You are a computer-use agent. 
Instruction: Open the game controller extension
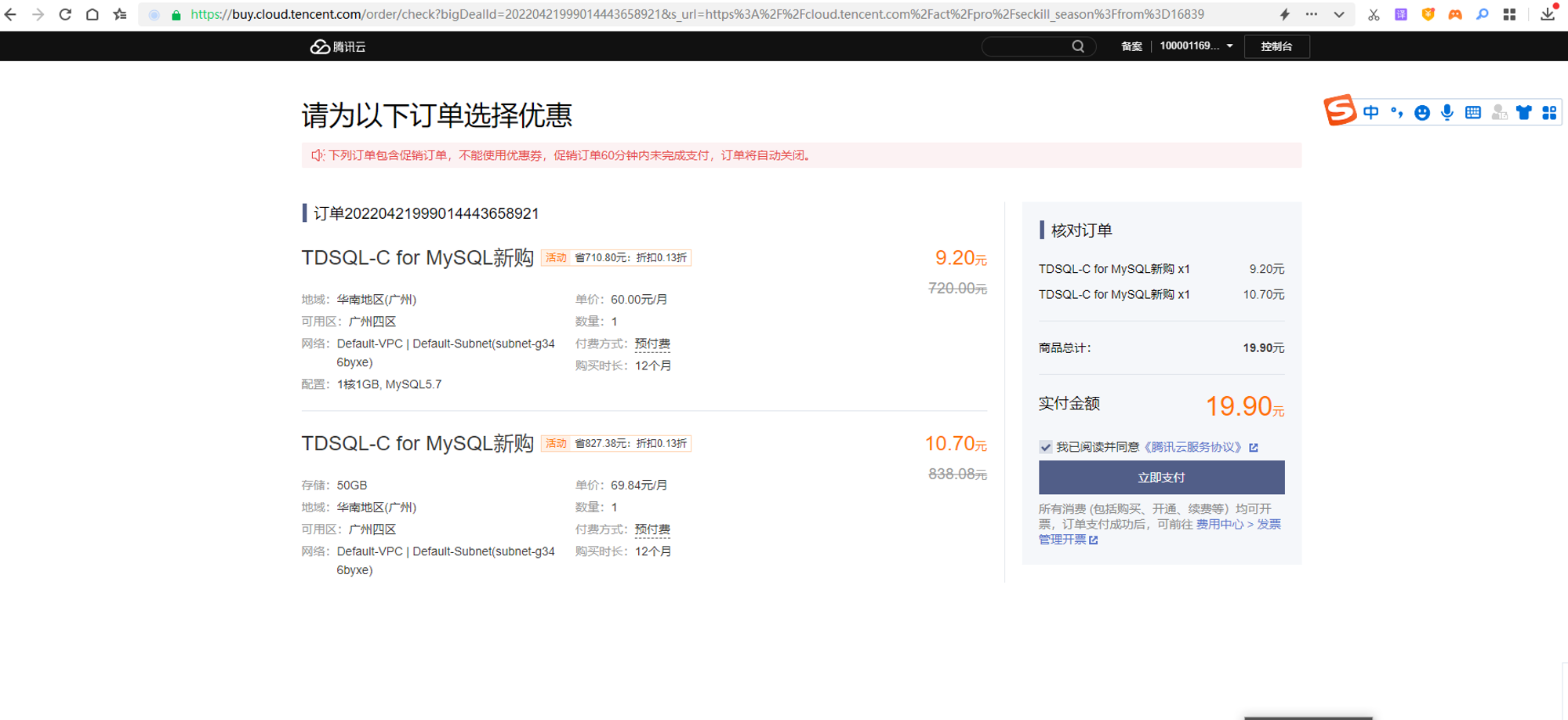pyautogui.click(x=1455, y=14)
